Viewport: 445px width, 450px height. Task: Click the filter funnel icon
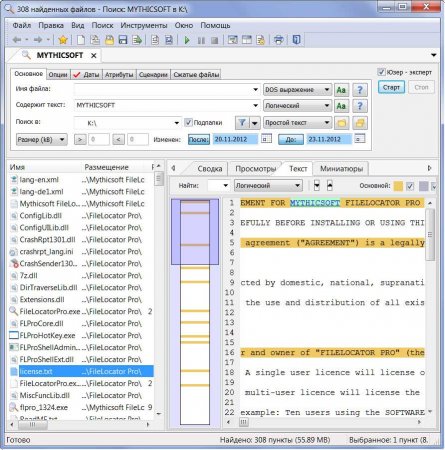click(x=242, y=123)
